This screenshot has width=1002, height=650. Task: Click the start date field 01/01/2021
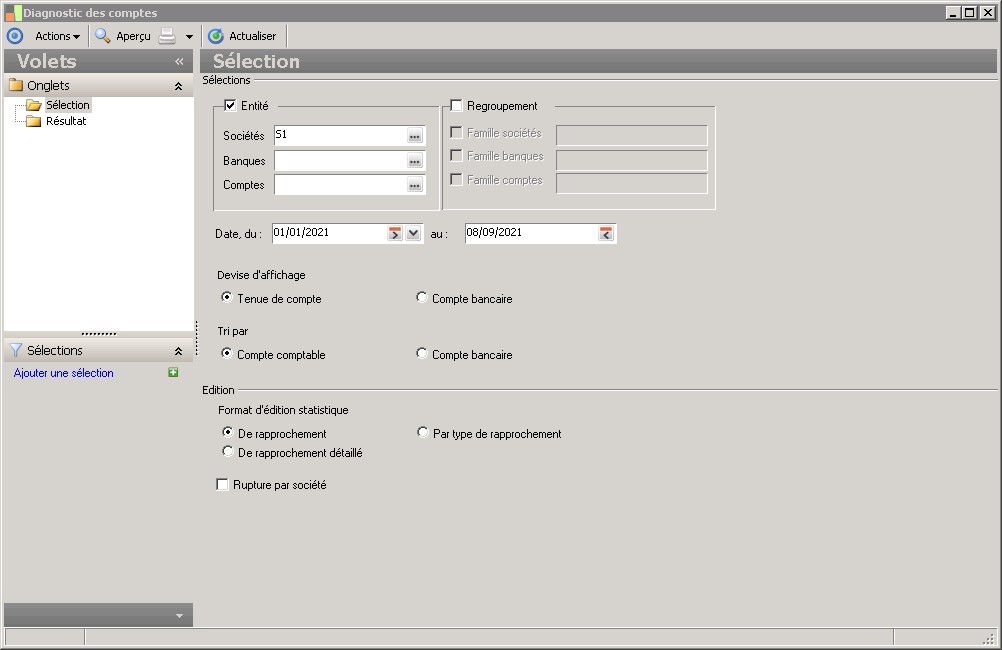pyautogui.click(x=328, y=233)
